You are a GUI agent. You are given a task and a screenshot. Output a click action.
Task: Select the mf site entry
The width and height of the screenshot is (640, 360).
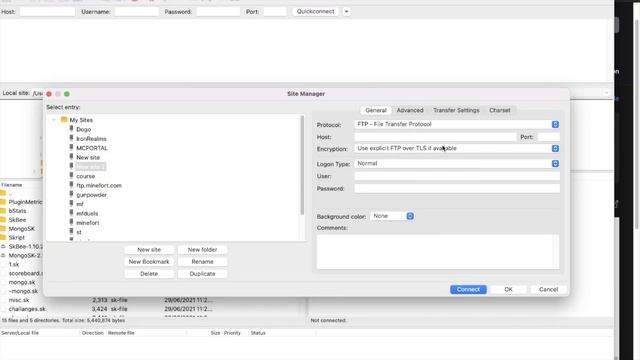click(x=80, y=204)
